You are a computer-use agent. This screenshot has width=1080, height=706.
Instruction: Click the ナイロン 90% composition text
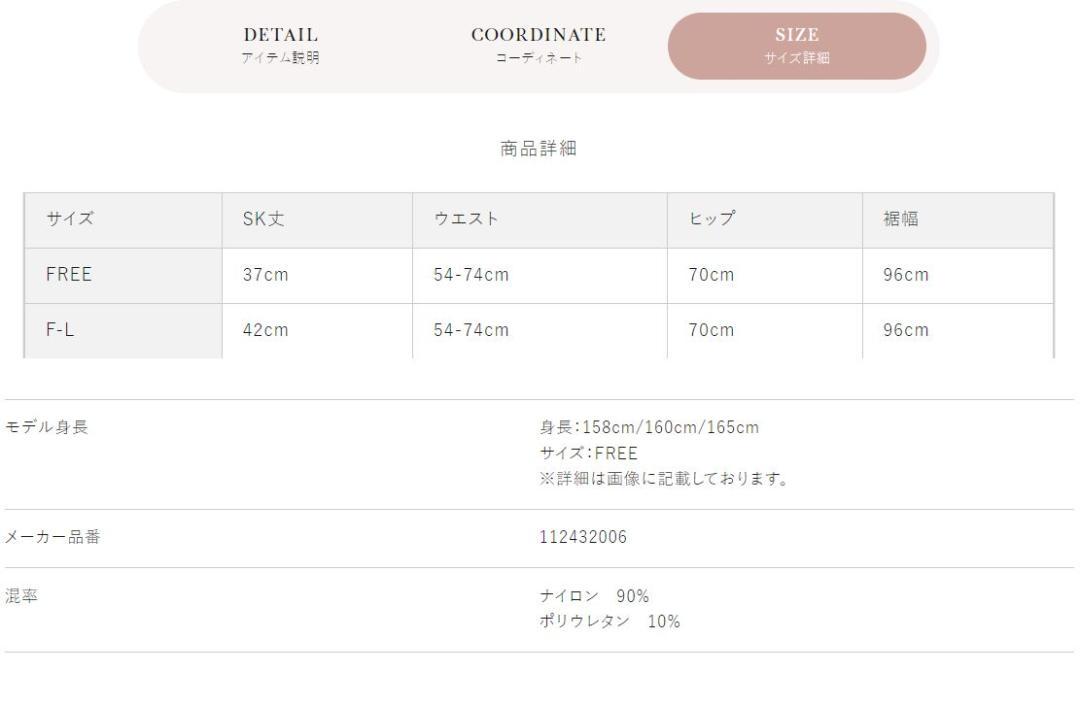[x=594, y=596]
